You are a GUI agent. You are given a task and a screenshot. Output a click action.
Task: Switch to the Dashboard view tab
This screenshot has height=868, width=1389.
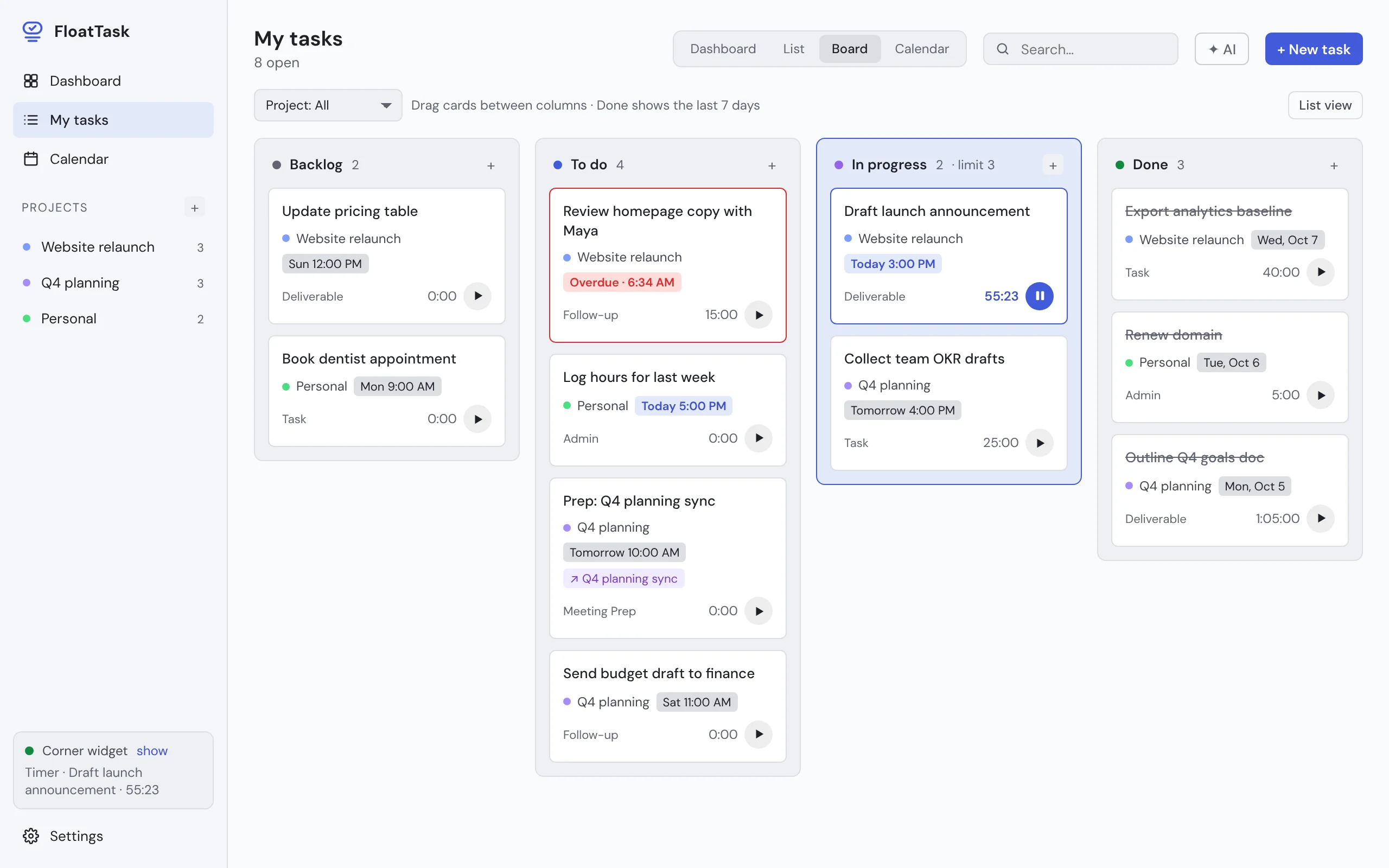[x=723, y=49]
